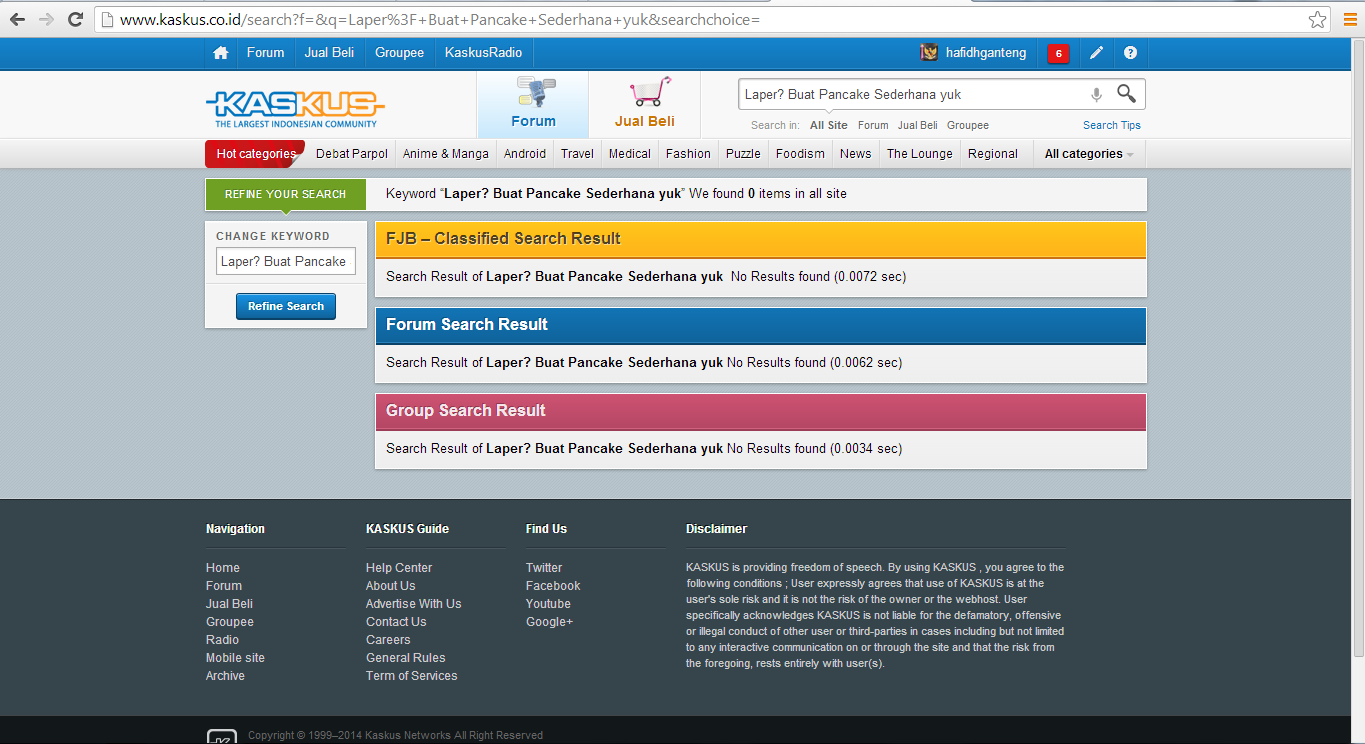Open Travel category

click(577, 154)
